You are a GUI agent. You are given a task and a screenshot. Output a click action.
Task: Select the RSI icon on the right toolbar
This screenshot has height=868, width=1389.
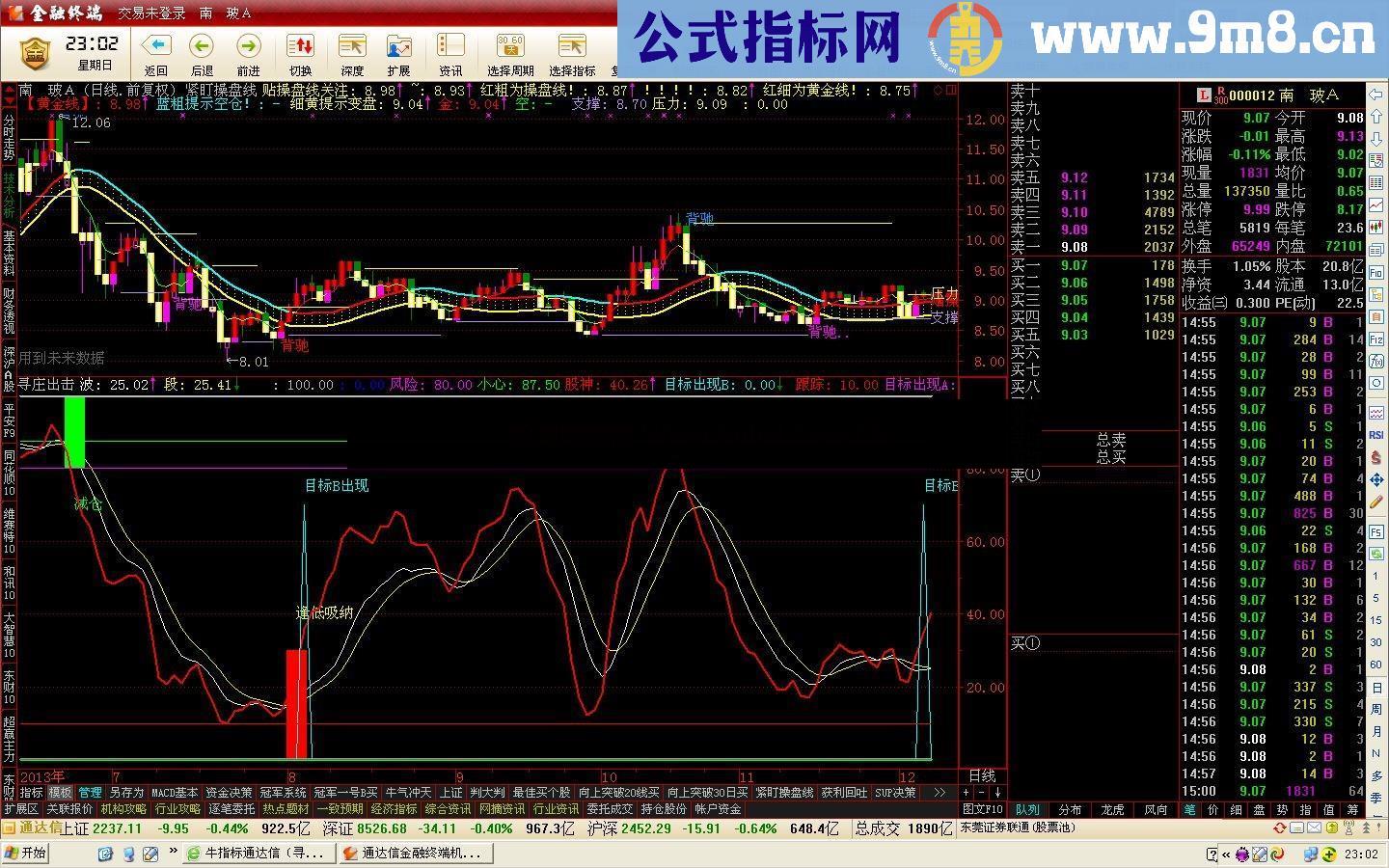coord(1375,435)
